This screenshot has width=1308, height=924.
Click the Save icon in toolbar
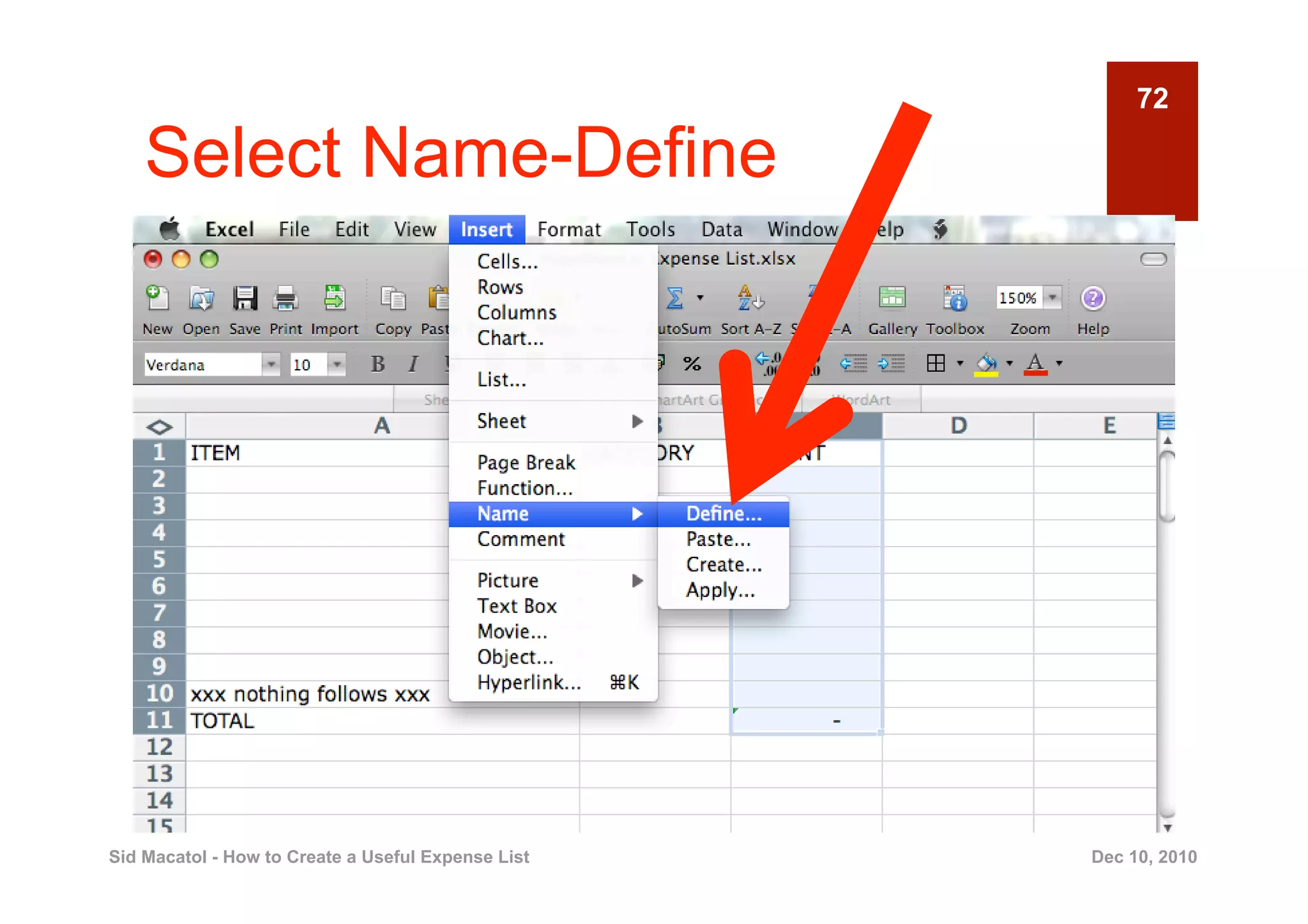tap(245, 298)
